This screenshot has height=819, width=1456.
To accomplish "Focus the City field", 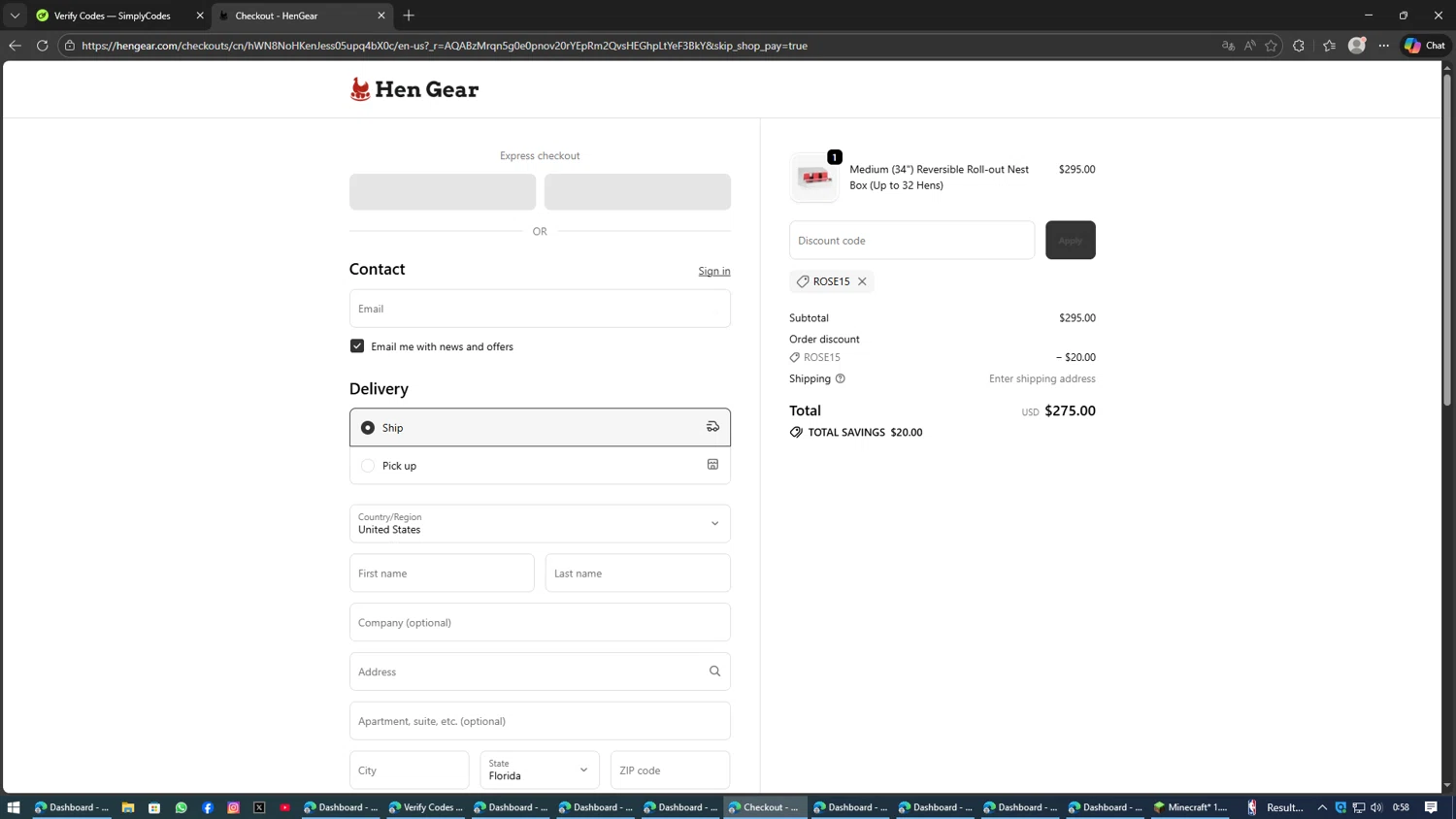I will 409,770.
